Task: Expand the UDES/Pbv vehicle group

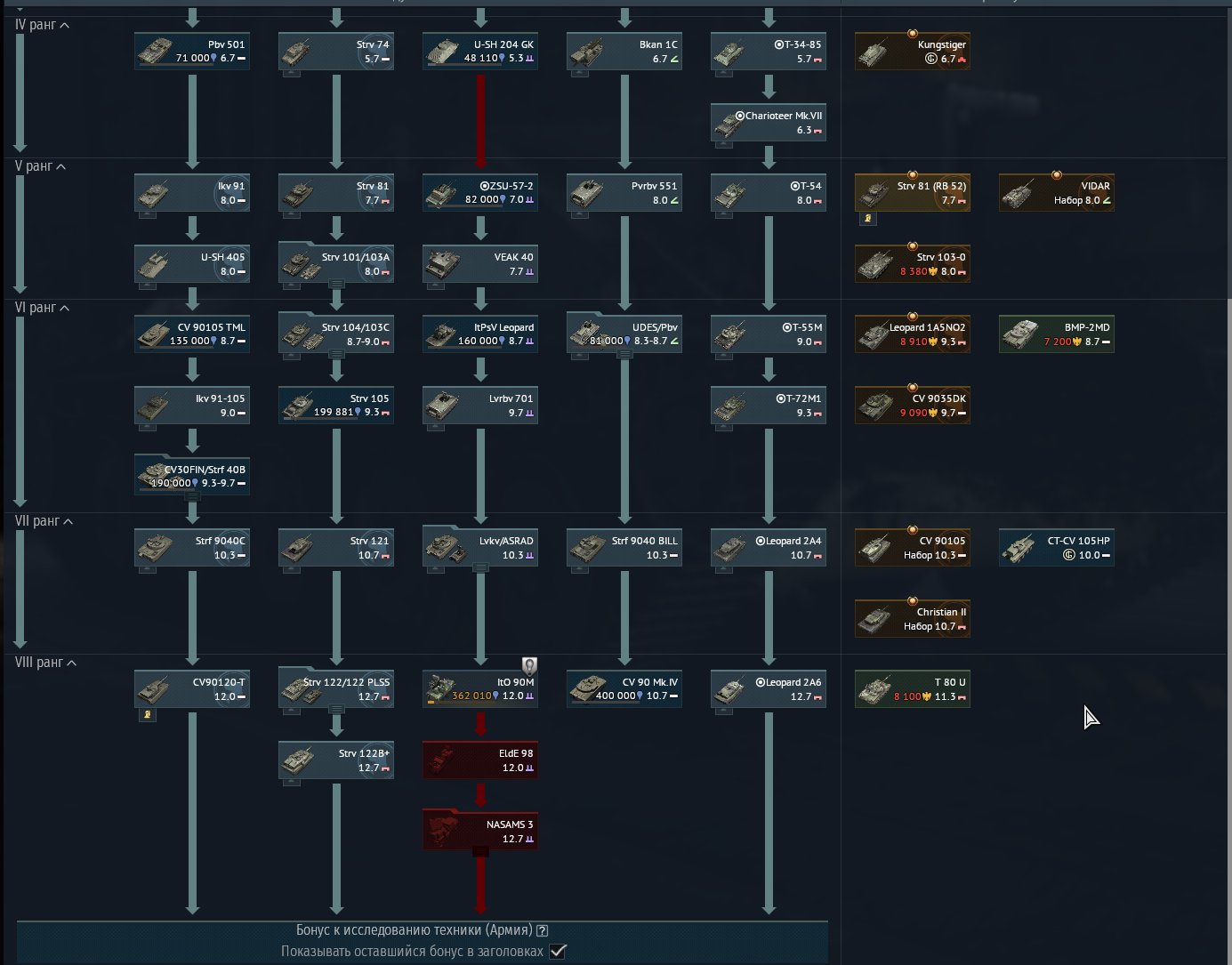Action: (624, 354)
